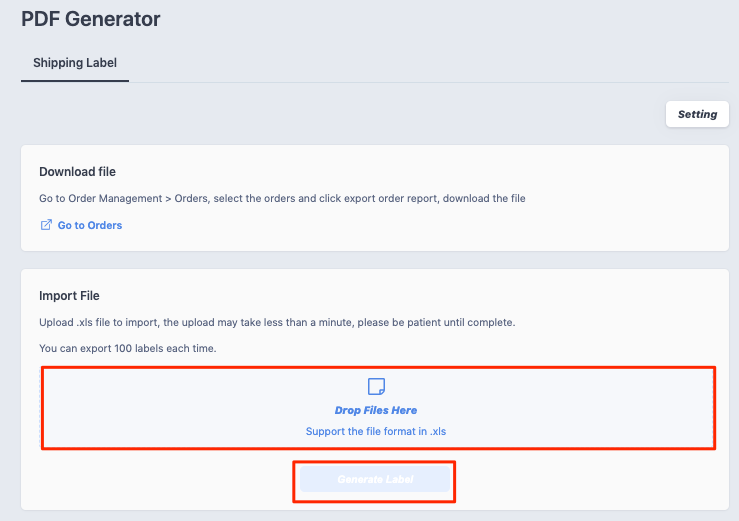Image resolution: width=739 pixels, height=521 pixels.
Task: Click the file icon above Drop Files Here
Action: [x=376, y=386]
